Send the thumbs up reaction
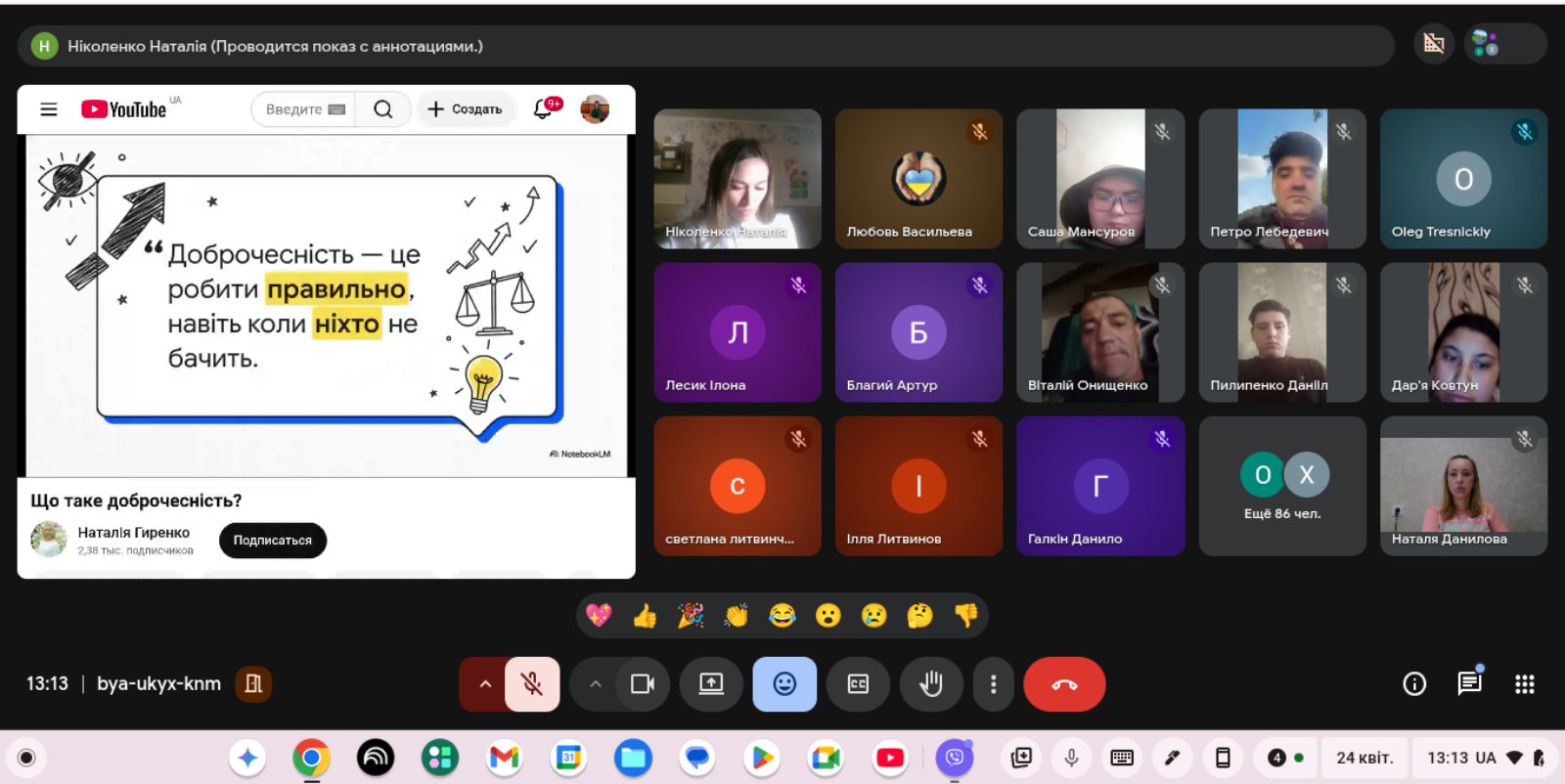1565x784 pixels. [645, 616]
